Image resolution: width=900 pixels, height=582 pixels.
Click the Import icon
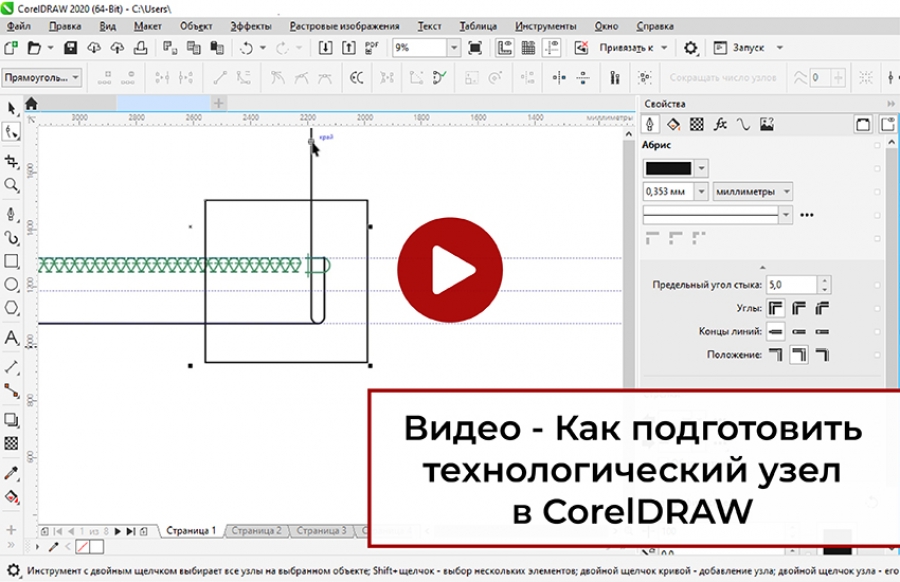(x=325, y=48)
